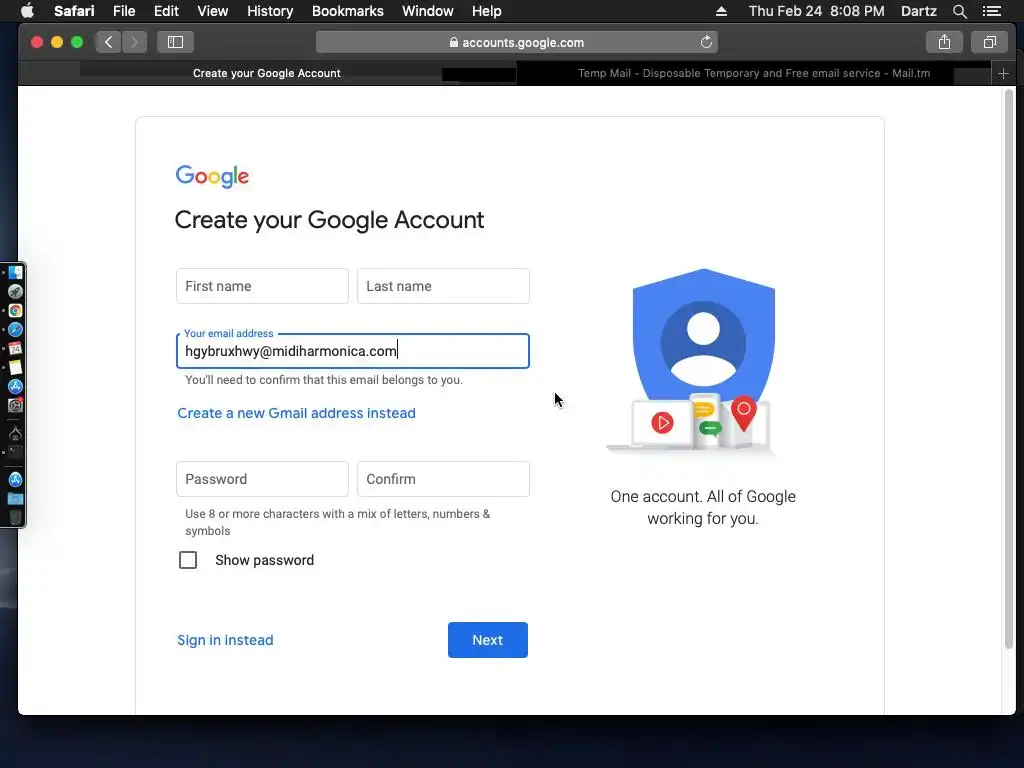The height and width of the screenshot is (768, 1024).
Task: Click the Confirm password field
Action: [443, 479]
